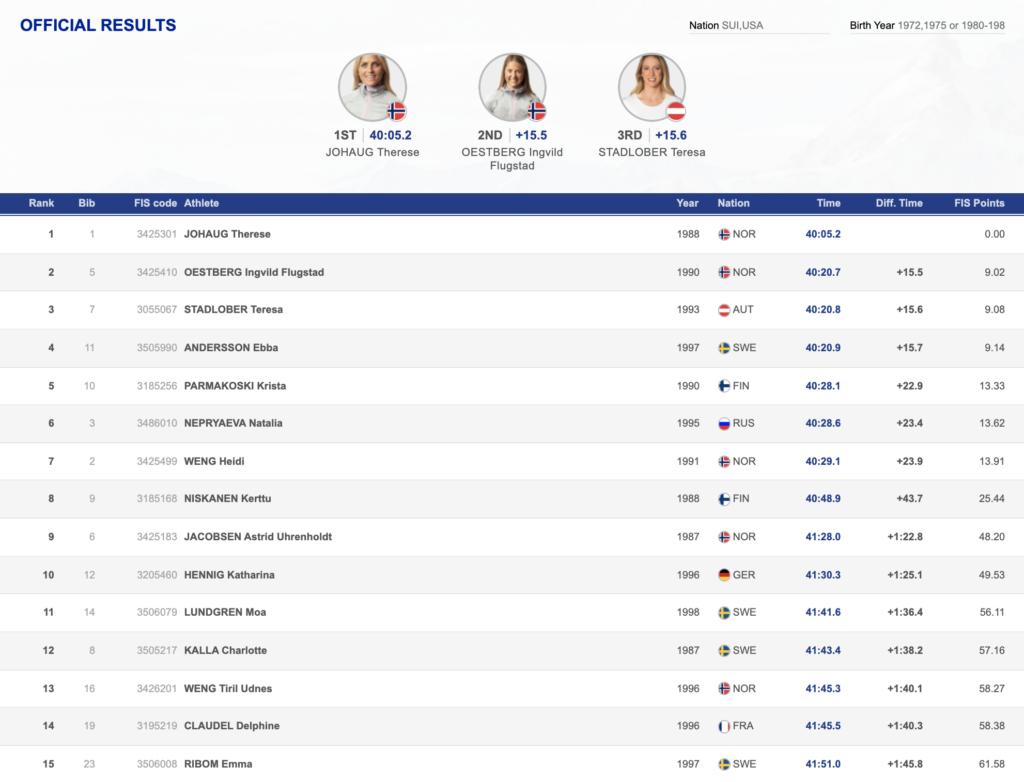Click Teresa Stadlober's third place podium photo
Viewport: 1024px width, 782px height.
(651, 87)
